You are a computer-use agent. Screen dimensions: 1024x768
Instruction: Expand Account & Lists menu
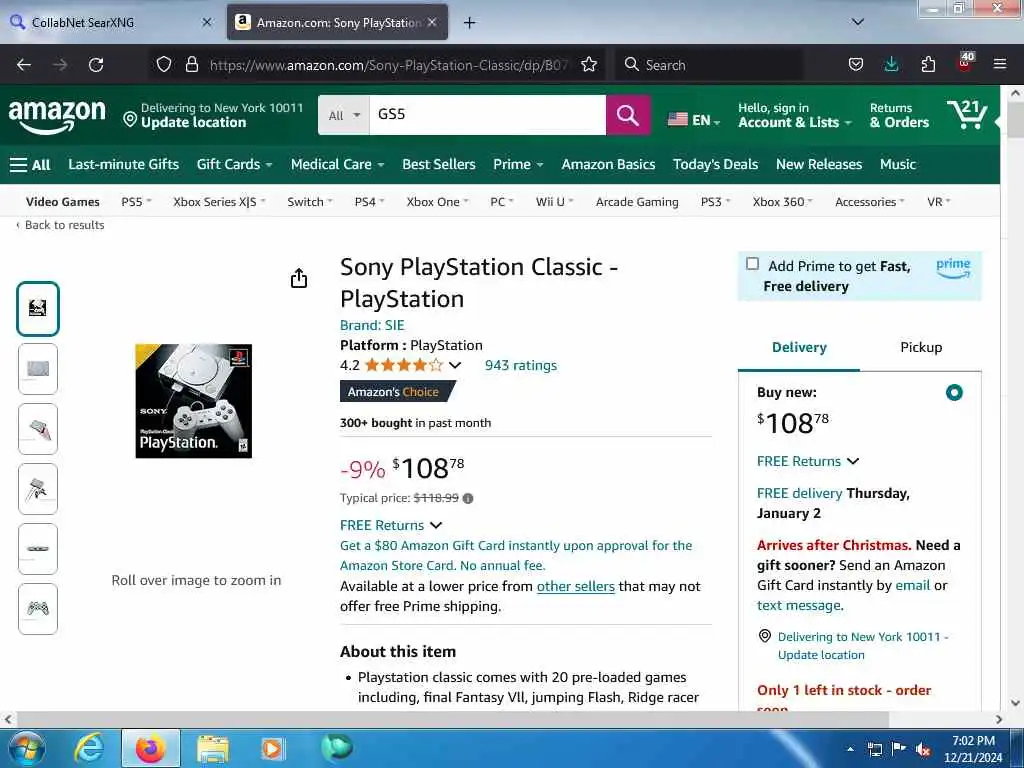[x=795, y=115]
